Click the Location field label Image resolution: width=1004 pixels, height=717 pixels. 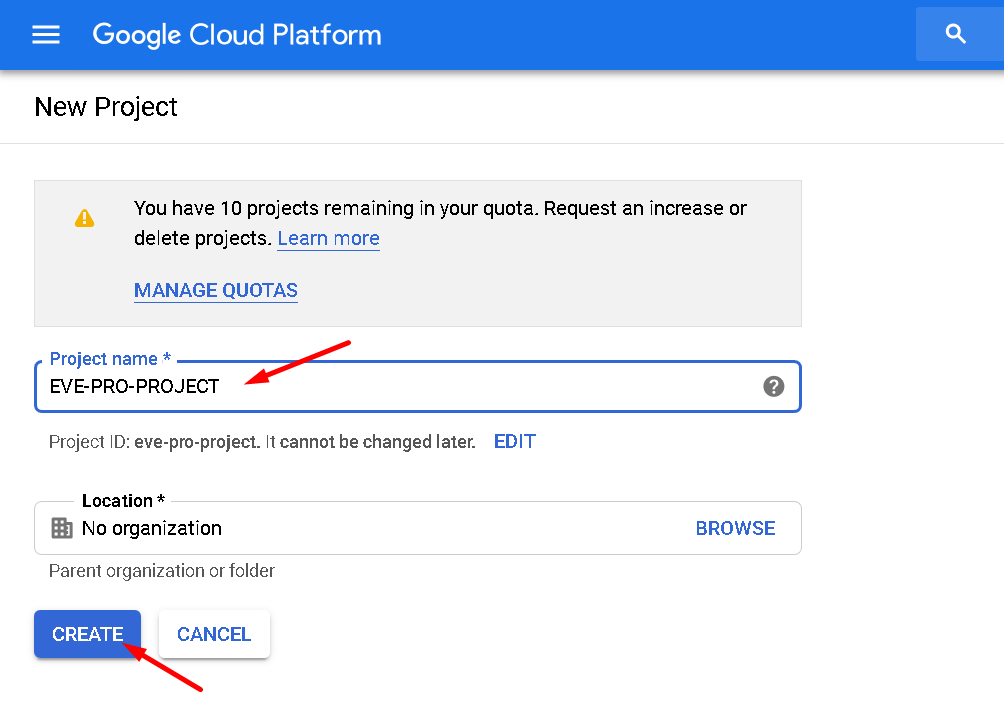coord(123,501)
